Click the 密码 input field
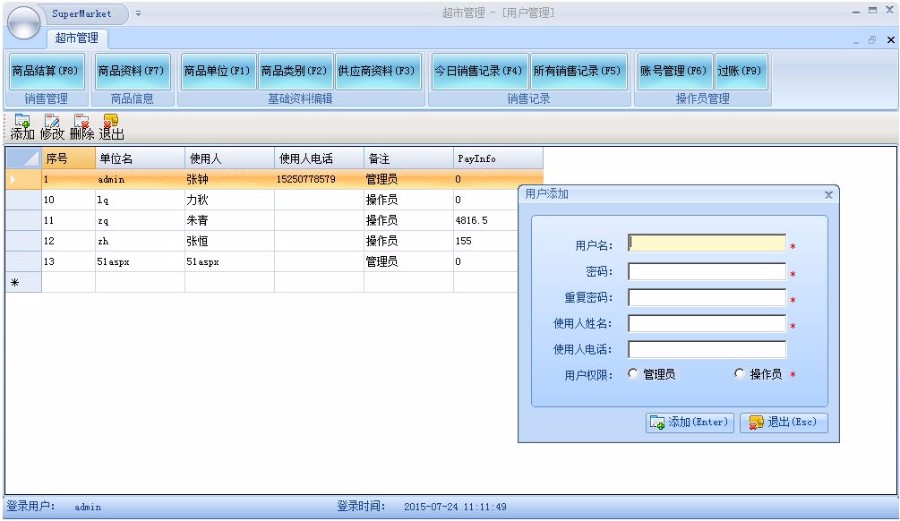The width and height of the screenshot is (900, 521). pyautogui.click(x=707, y=271)
